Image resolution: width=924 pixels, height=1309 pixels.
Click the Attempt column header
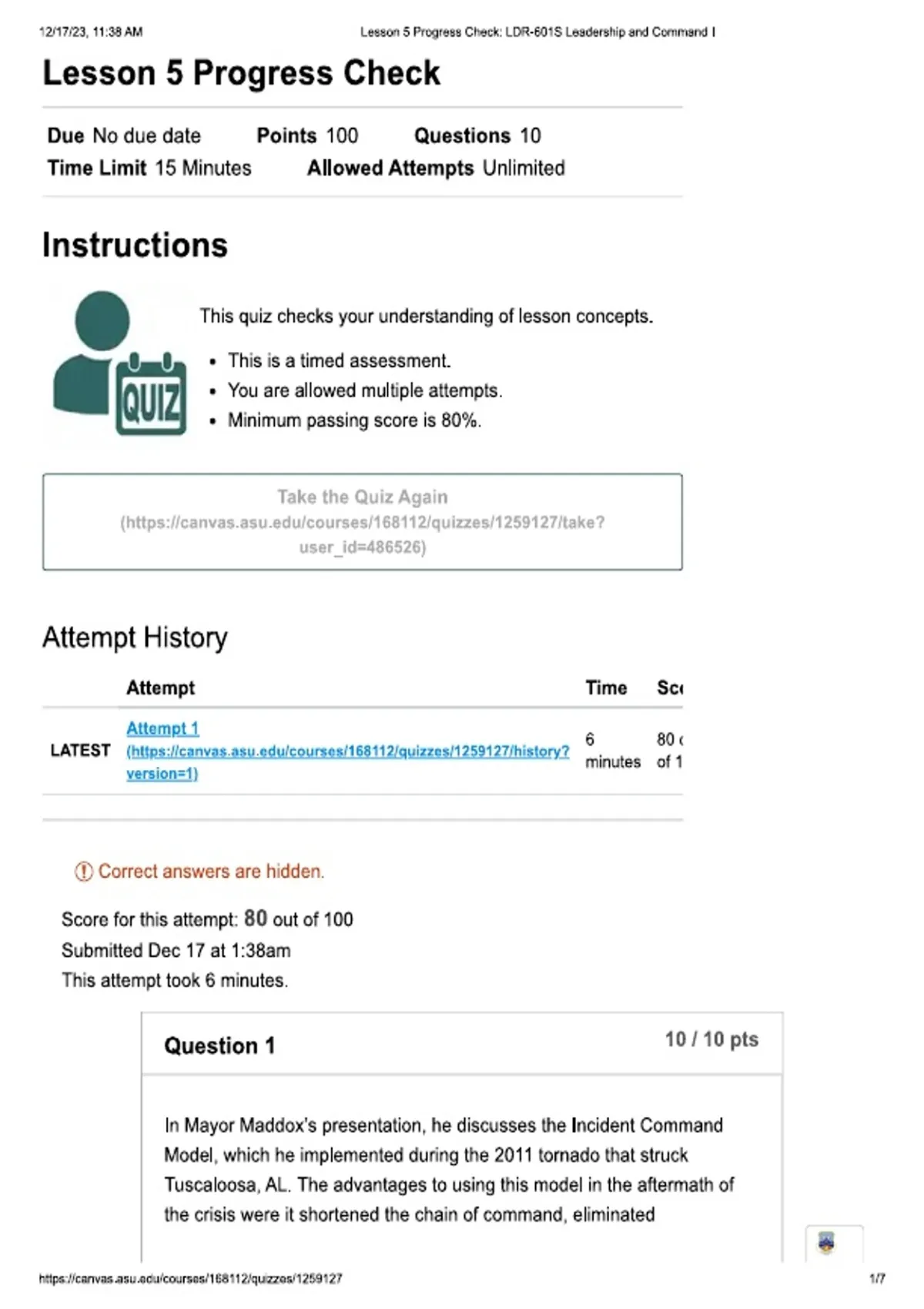(160, 688)
